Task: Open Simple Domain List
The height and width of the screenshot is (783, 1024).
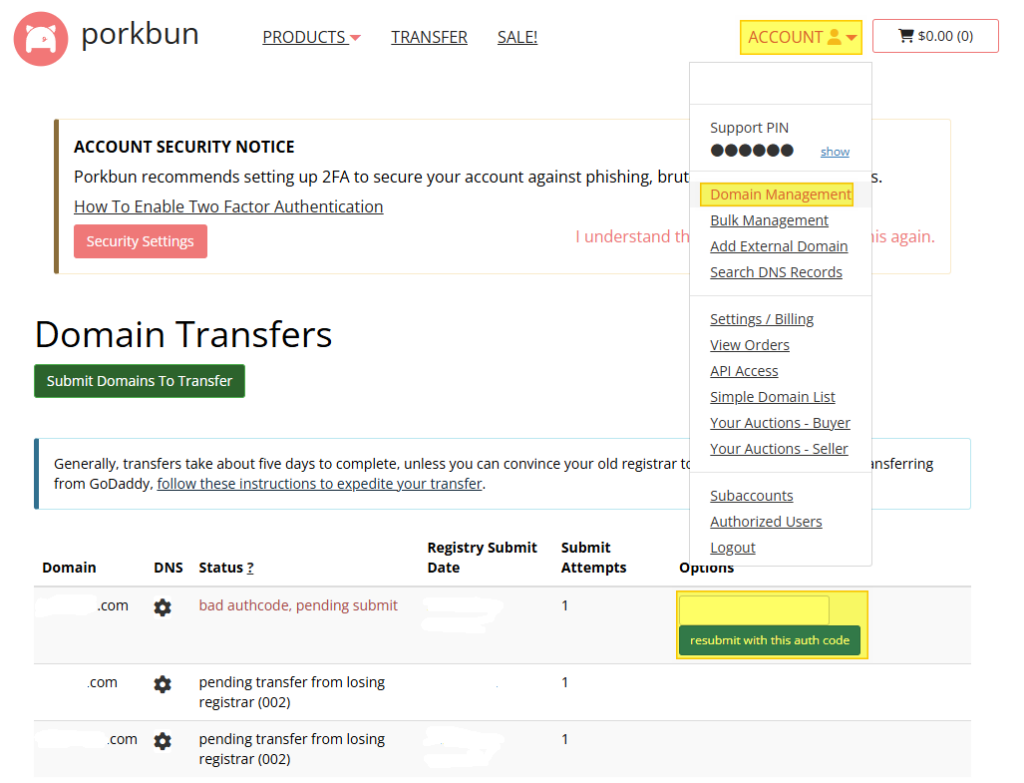Action: (x=773, y=397)
